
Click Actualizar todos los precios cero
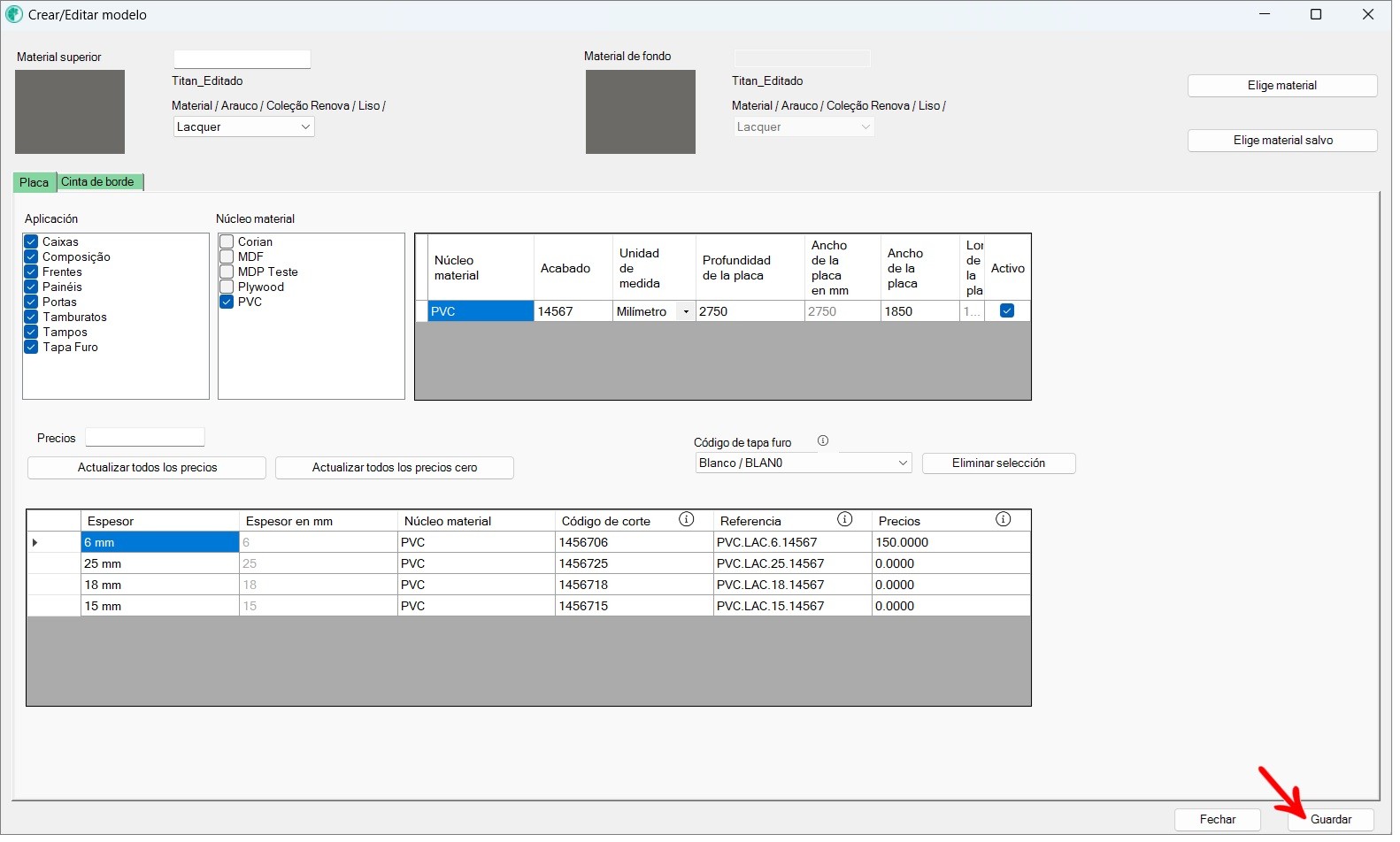click(394, 468)
